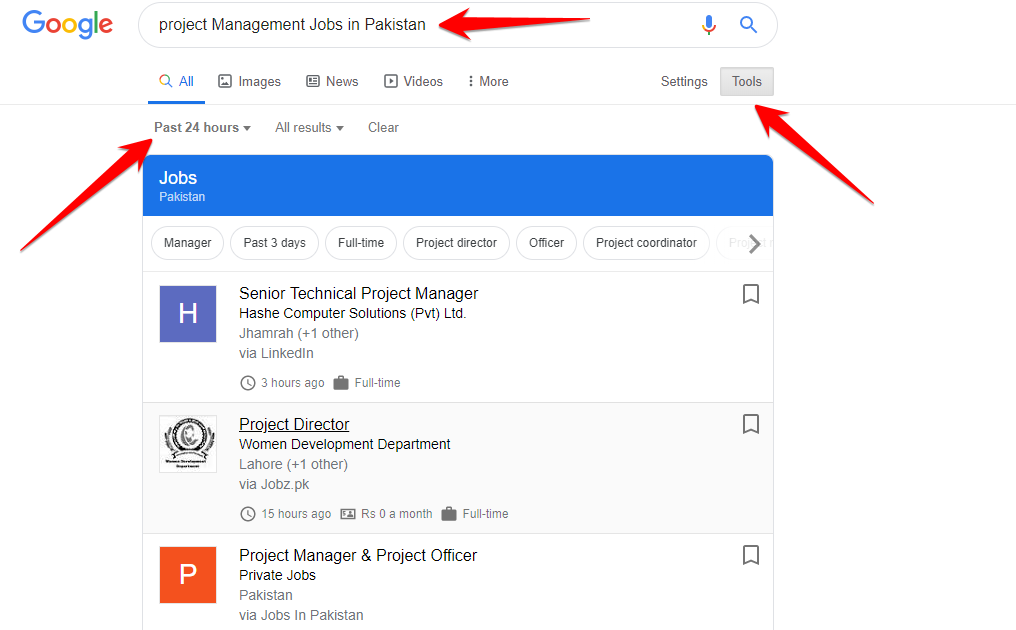The height and width of the screenshot is (630, 1016).
Task: Bookmark the Project Director job
Action: click(750, 425)
